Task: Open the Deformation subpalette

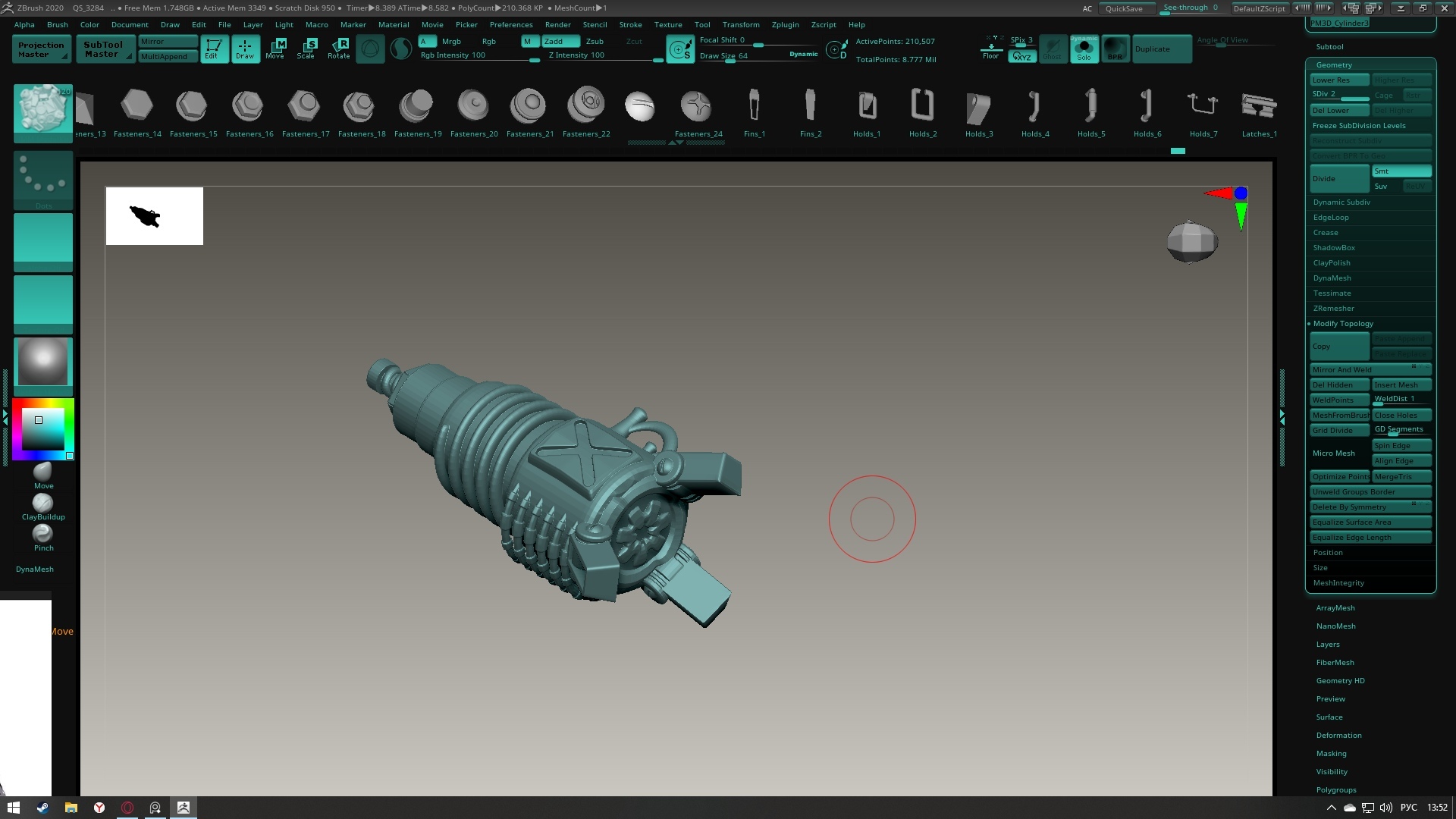Action: pos(1338,736)
